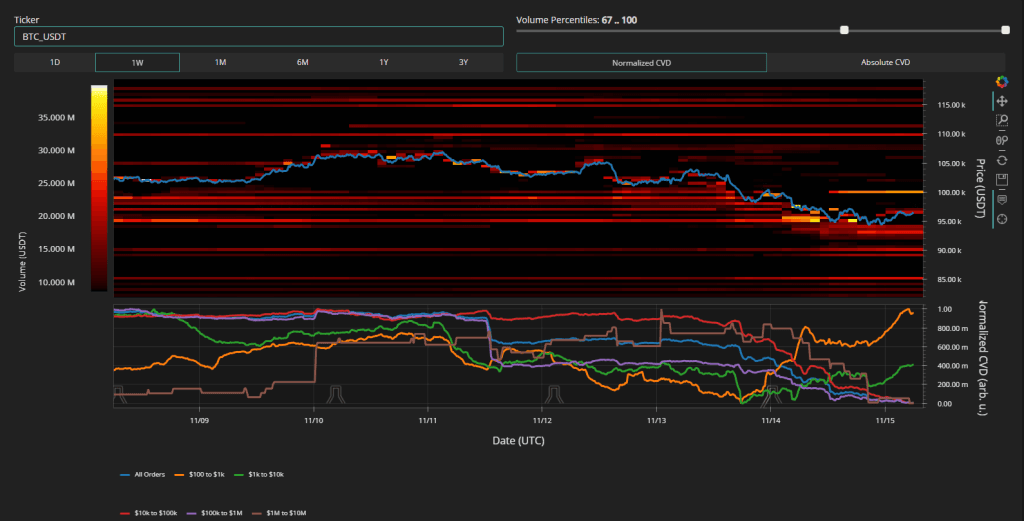1024x521 pixels.
Task: Select the 1M timeframe
Action: 220,62
